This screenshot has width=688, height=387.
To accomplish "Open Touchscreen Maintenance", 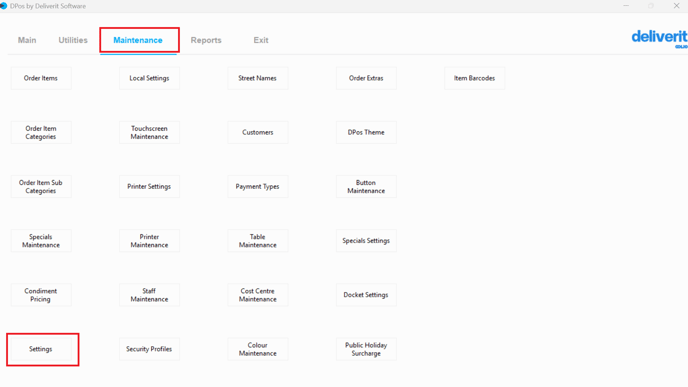I will click(x=149, y=133).
